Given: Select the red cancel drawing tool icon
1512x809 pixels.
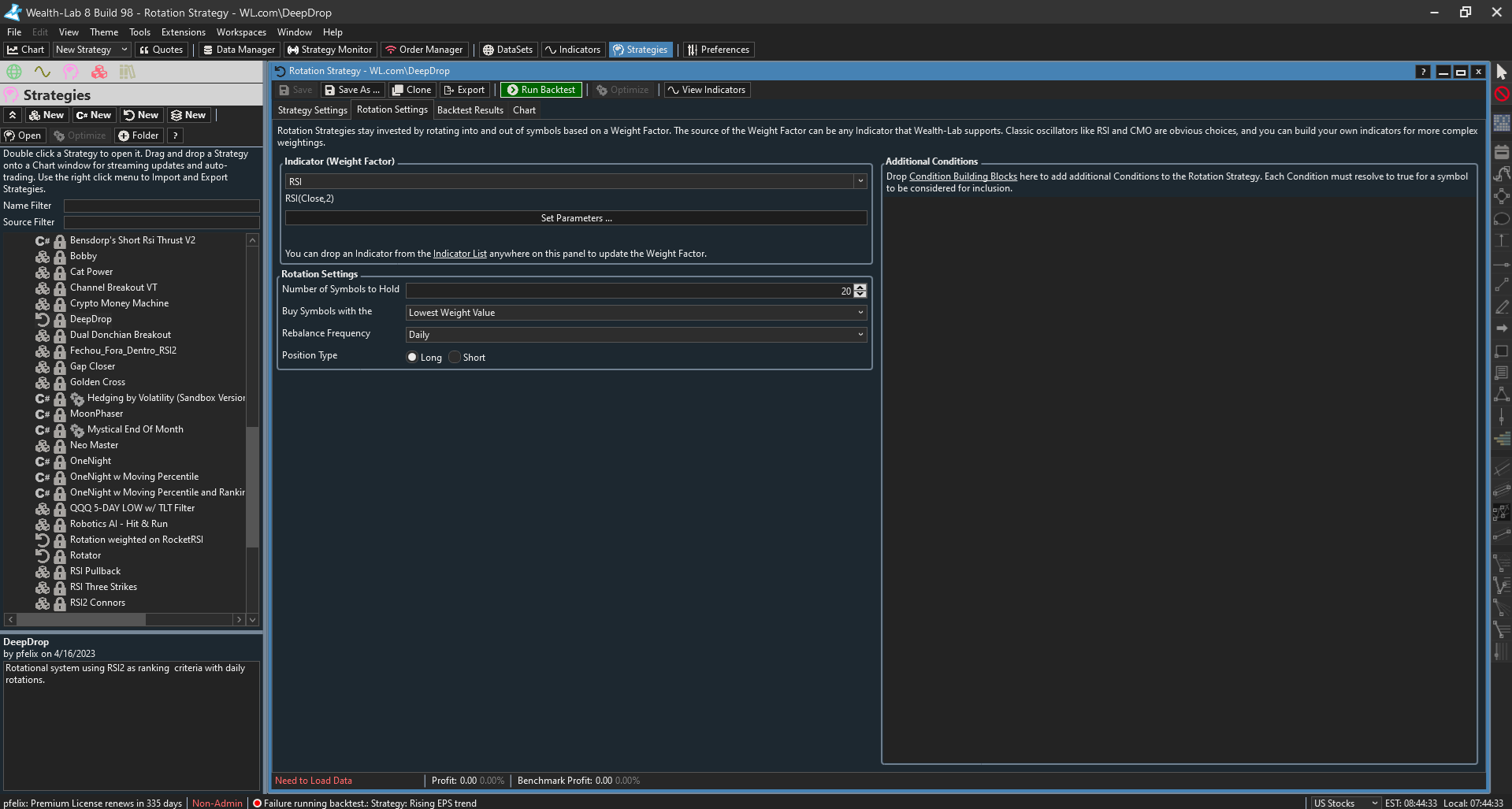Looking at the screenshot, I should click(x=1502, y=94).
